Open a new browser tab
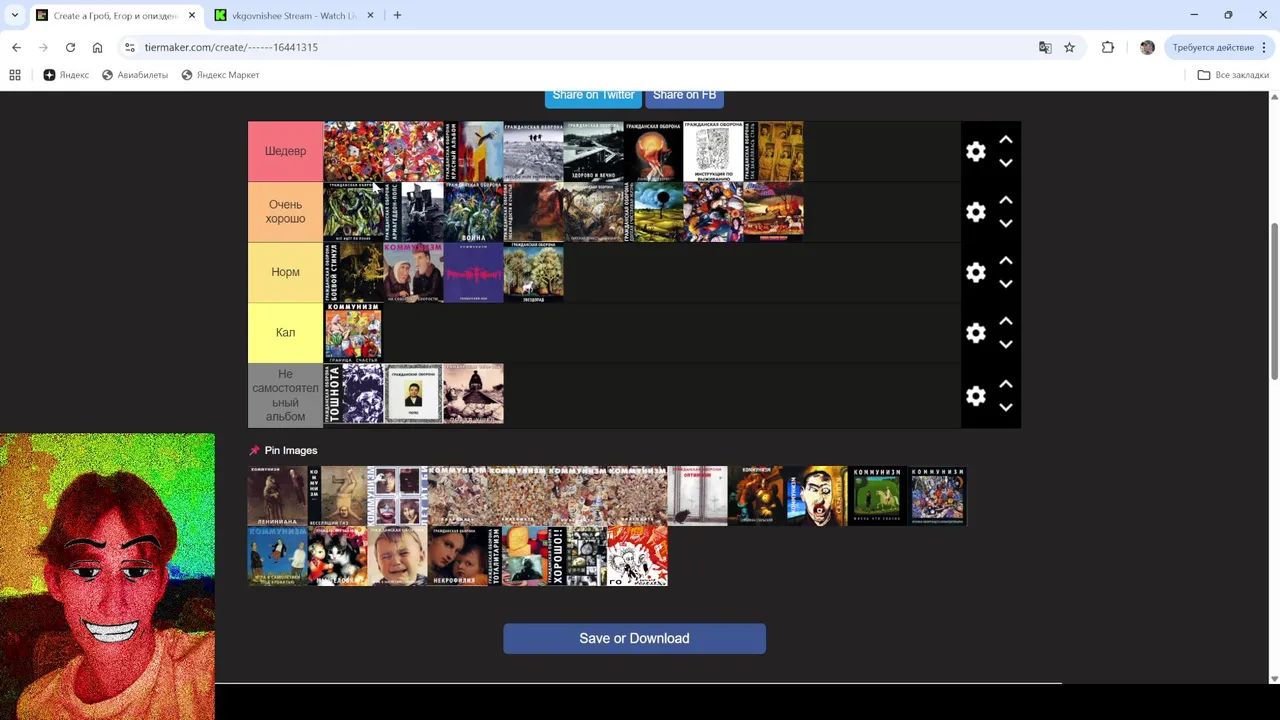Viewport: 1280px width, 720px height. coord(397,15)
